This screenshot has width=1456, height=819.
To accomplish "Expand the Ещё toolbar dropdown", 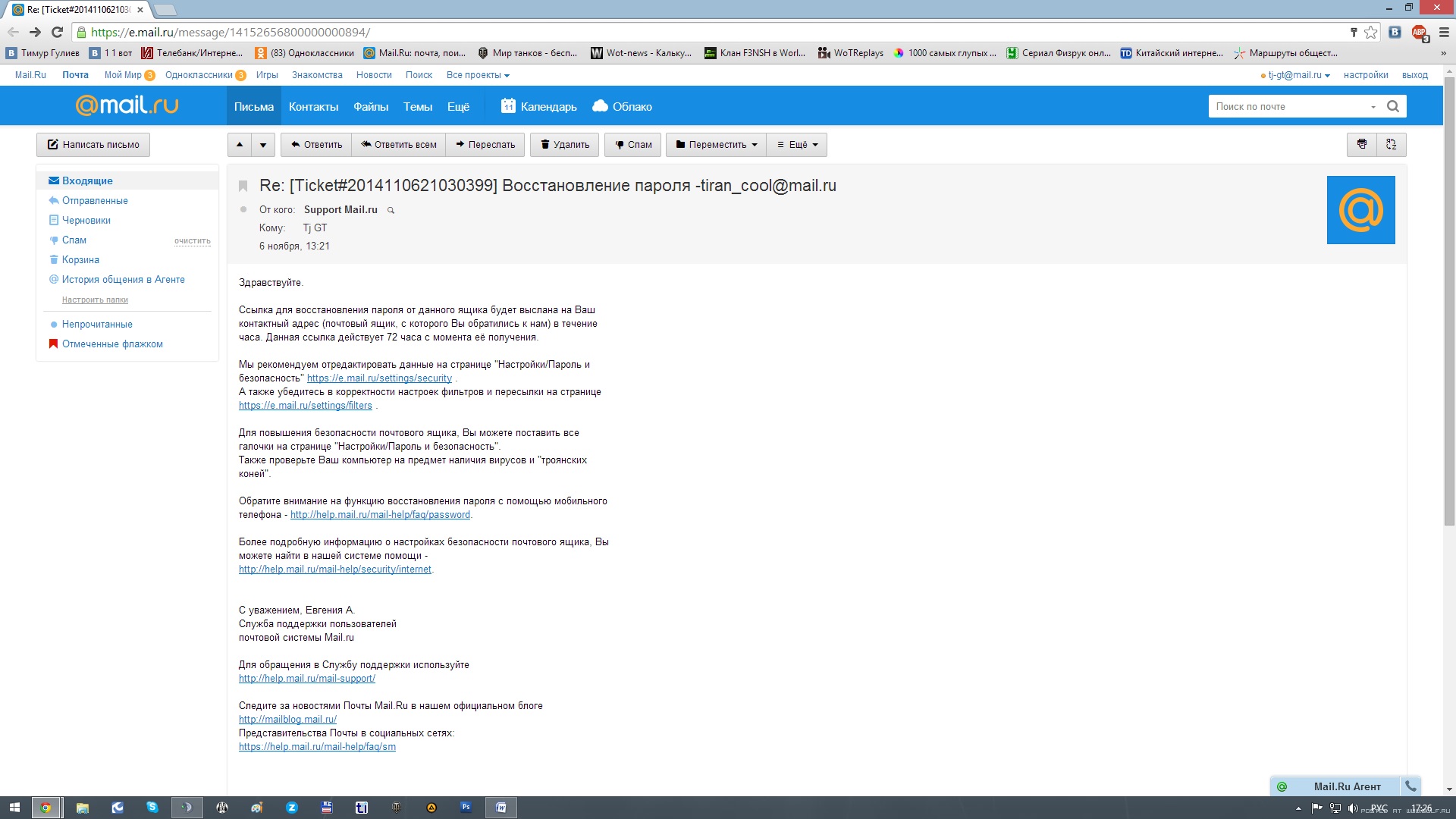I will [x=797, y=145].
